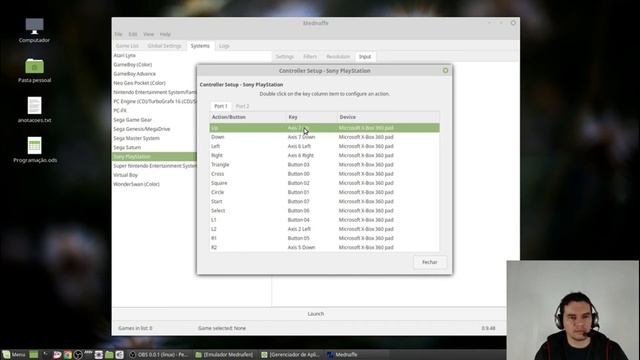Viewport: 640px width, 360px height.
Task: Open the terminal launcher in the taskbar
Action: (46, 355)
